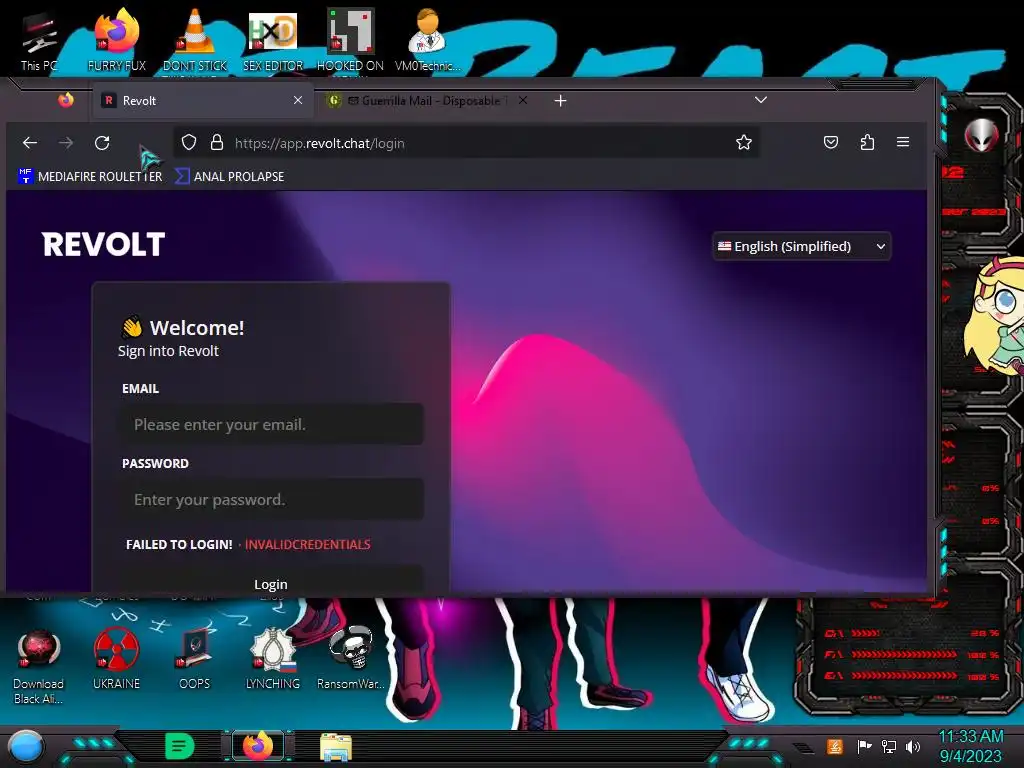The image size is (1024, 768).
Task: Select the Download Black Ali desktop icon
Action: tap(39, 666)
